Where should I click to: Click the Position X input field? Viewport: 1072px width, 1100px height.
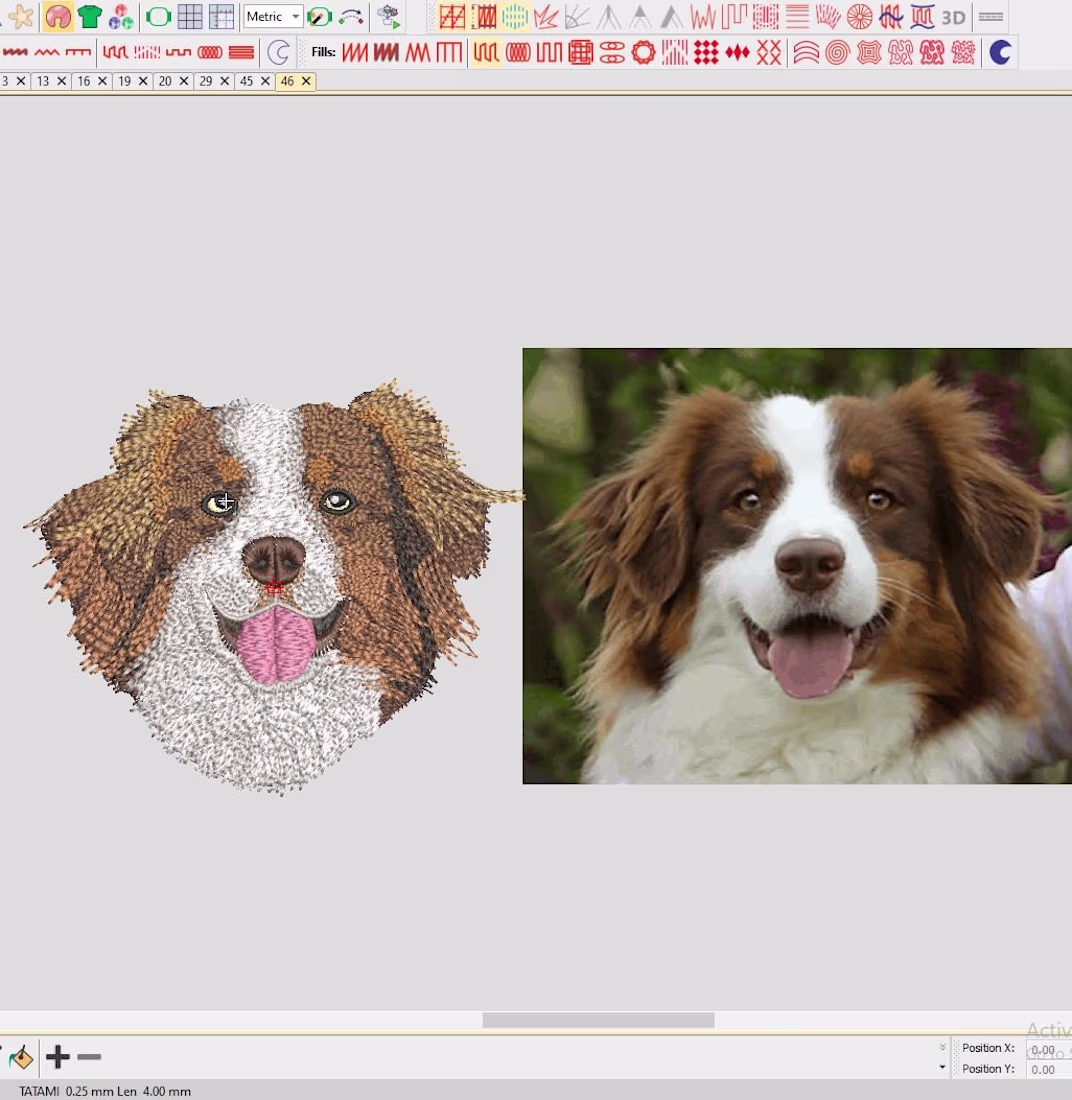pos(1047,1049)
